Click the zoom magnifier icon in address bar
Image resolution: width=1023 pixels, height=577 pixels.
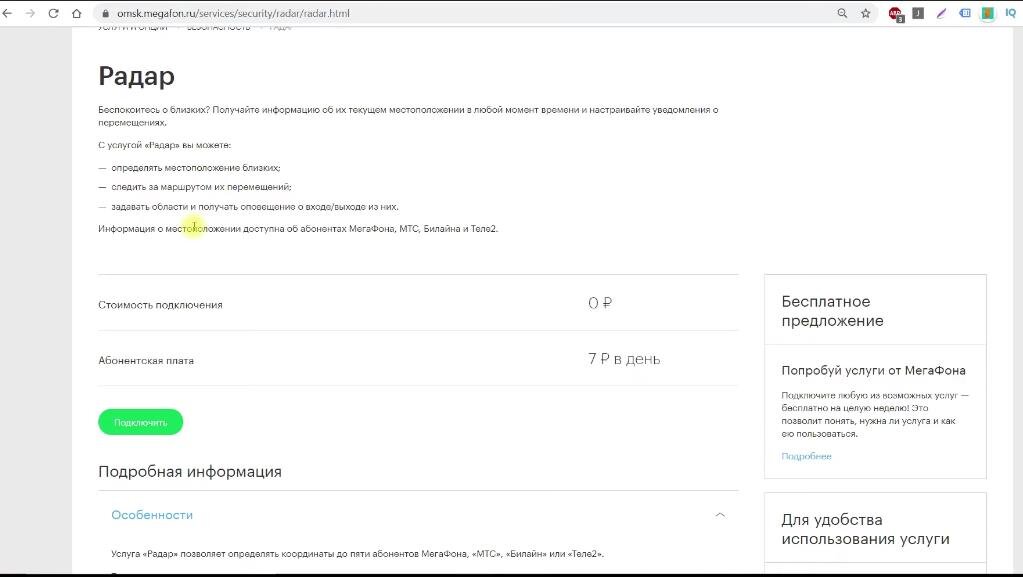pyautogui.click(x=842, y=13)
